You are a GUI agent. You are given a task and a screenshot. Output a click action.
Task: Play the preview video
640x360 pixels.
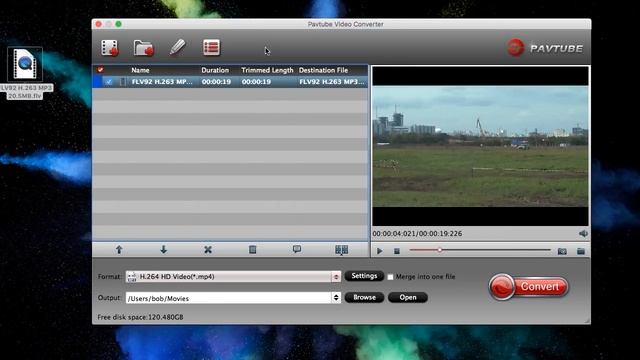[x=380, y=251]
